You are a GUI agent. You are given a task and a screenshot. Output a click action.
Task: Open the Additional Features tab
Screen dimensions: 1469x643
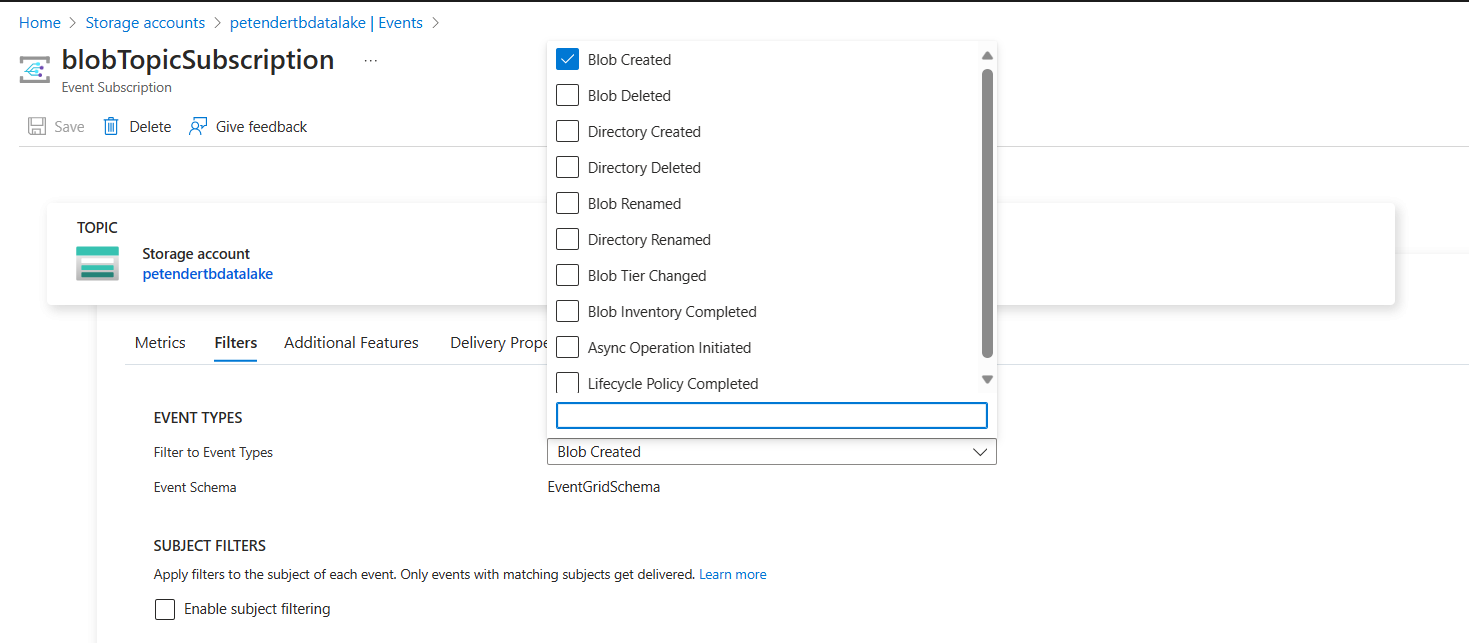click(x=351, y=343)
